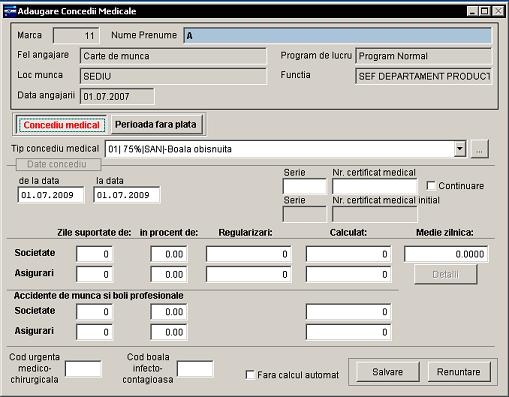Click Asigurari percent field under in procent de
Image resolution: width=509 pixels, height=397 pixels.
[x=169, y=275]
